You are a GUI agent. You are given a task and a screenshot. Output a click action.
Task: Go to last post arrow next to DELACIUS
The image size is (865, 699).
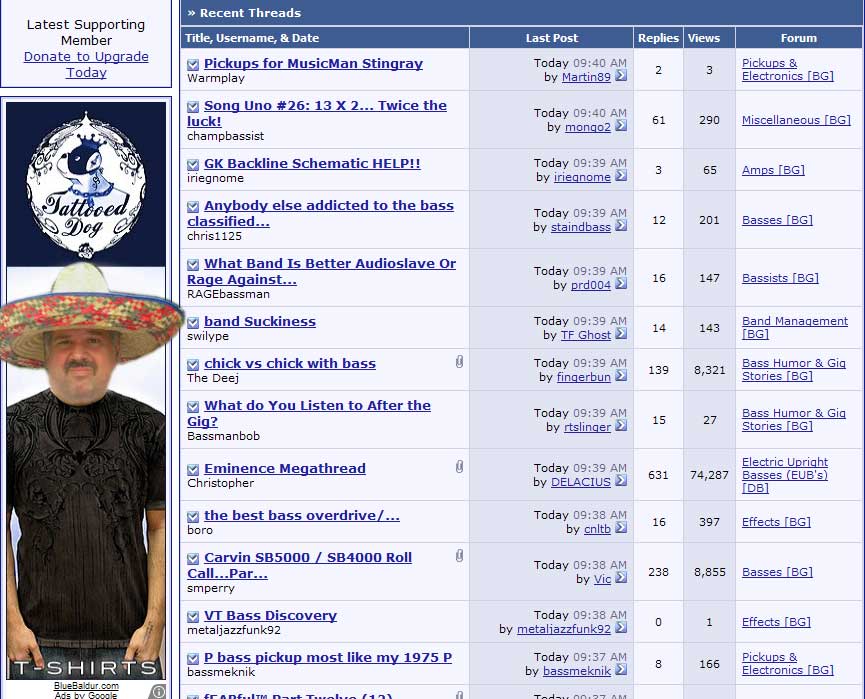[x=621, y=481]
